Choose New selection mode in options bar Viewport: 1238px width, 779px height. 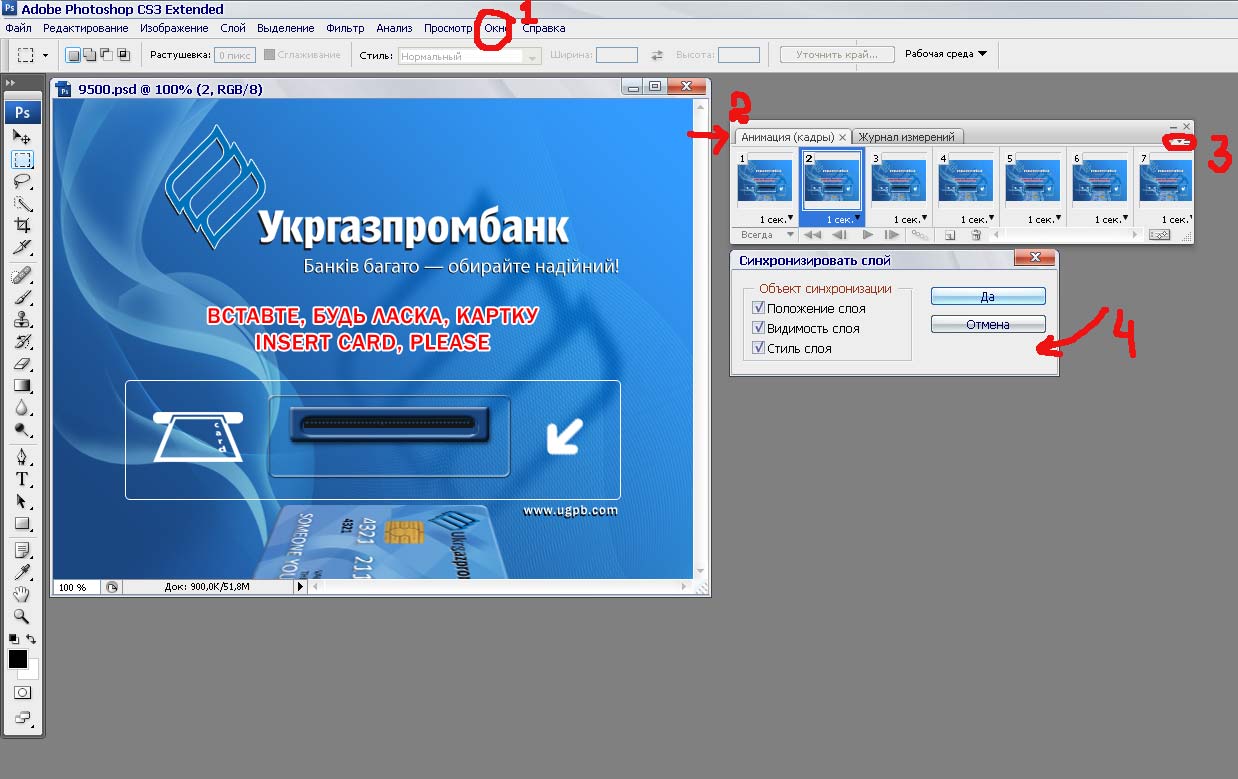click(73, 55)
